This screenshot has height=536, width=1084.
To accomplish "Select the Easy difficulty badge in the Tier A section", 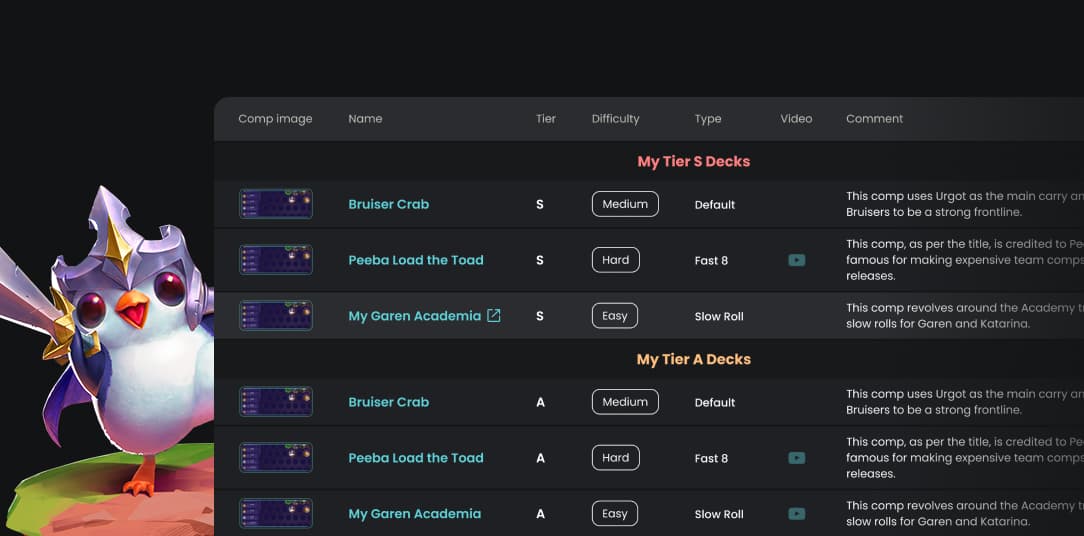I will coord(615,513).
